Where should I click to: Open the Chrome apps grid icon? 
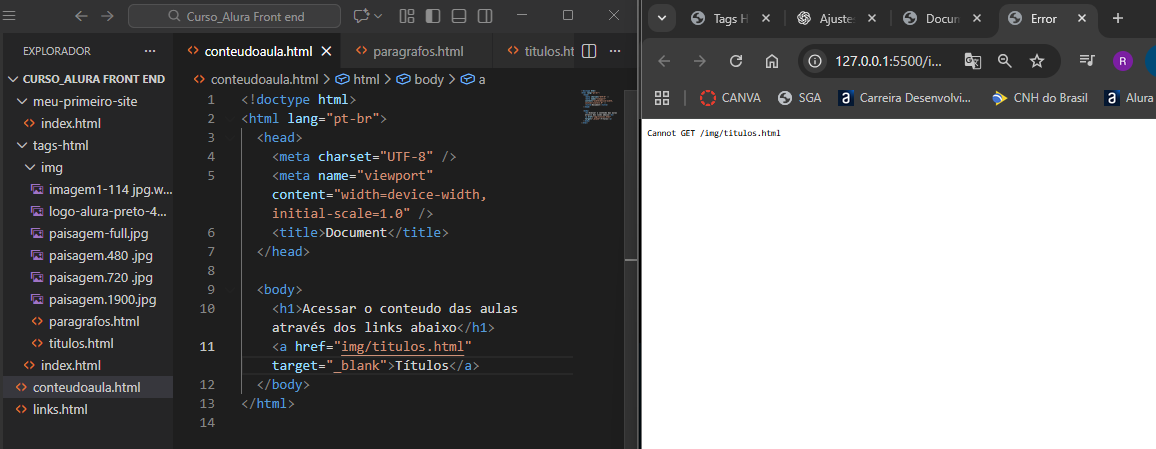(661, 98)
